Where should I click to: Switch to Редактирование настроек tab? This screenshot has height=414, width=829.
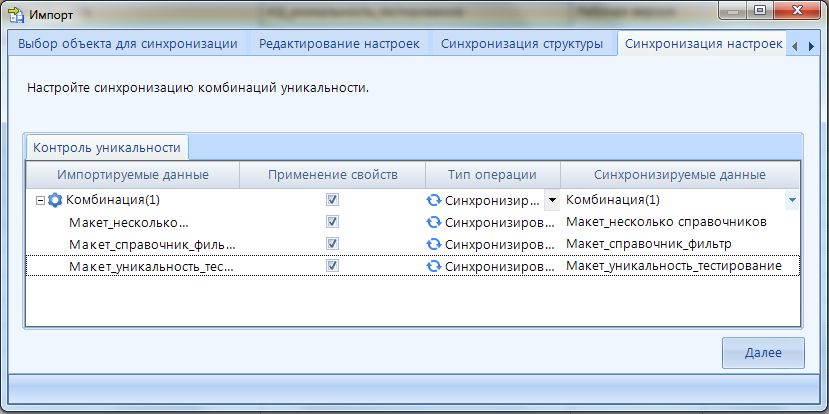339,44
